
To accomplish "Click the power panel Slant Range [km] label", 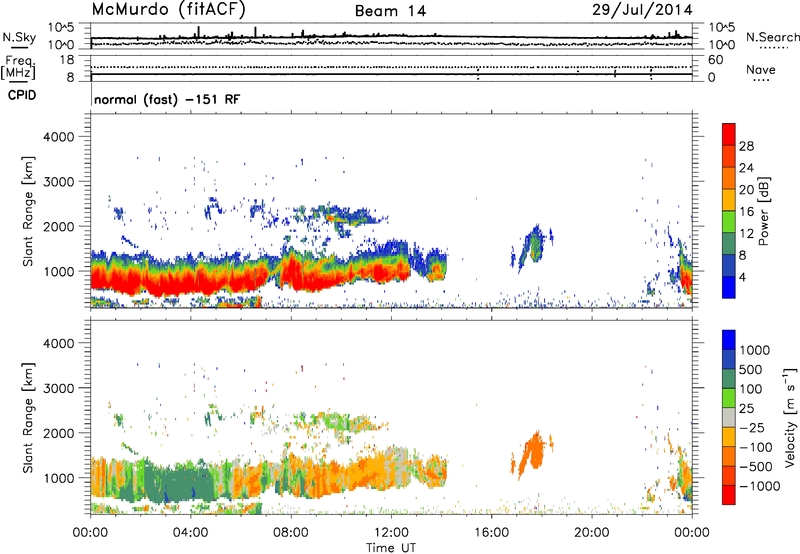I will click(x=28, y=211).
